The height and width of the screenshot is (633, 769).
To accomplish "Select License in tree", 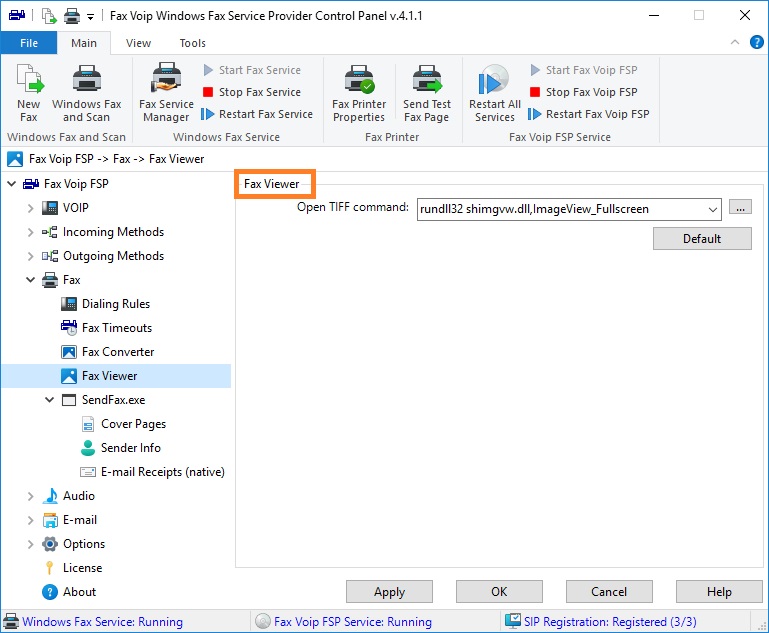I will point(82,568).
